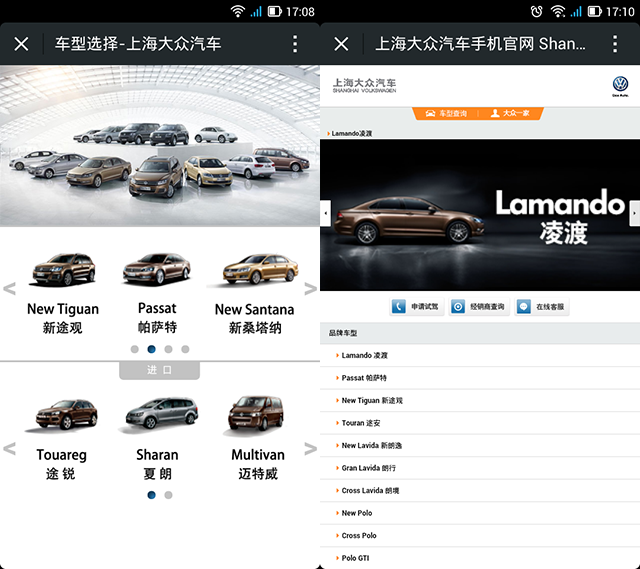640x569 pixels.
Task: Tap the Volkswagen logo in site header
Action: [x=620, y=86]
